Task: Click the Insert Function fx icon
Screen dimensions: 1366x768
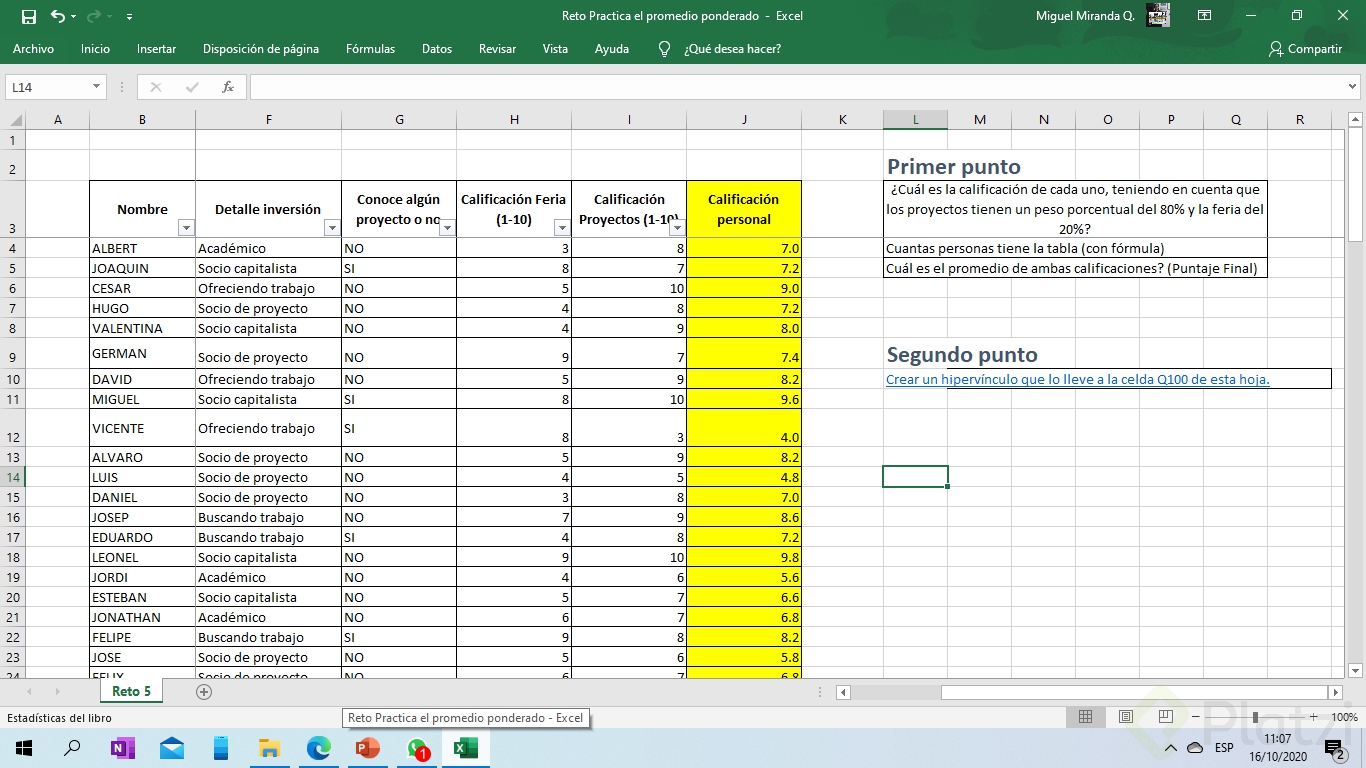Action: tap(228, 87)
